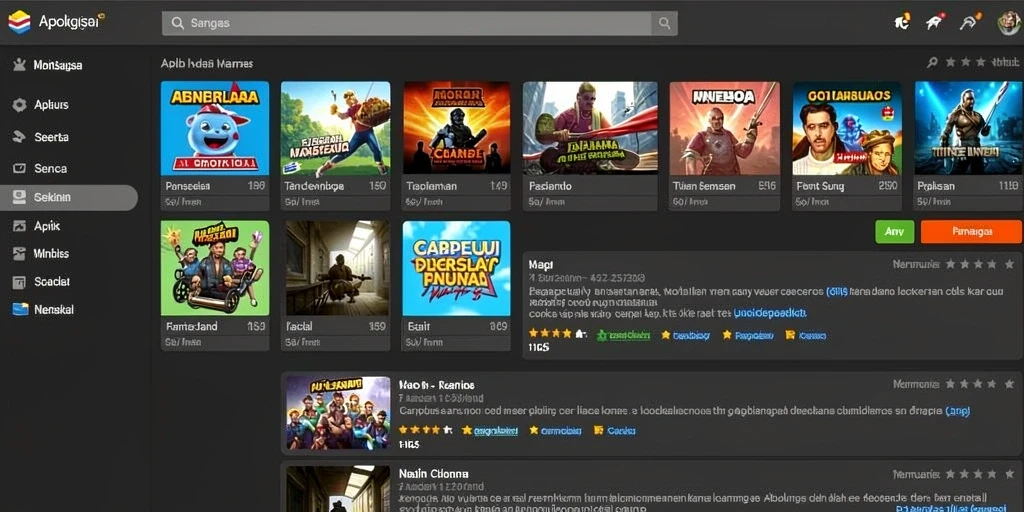Go to Minbiss in the sidebar

42,253
